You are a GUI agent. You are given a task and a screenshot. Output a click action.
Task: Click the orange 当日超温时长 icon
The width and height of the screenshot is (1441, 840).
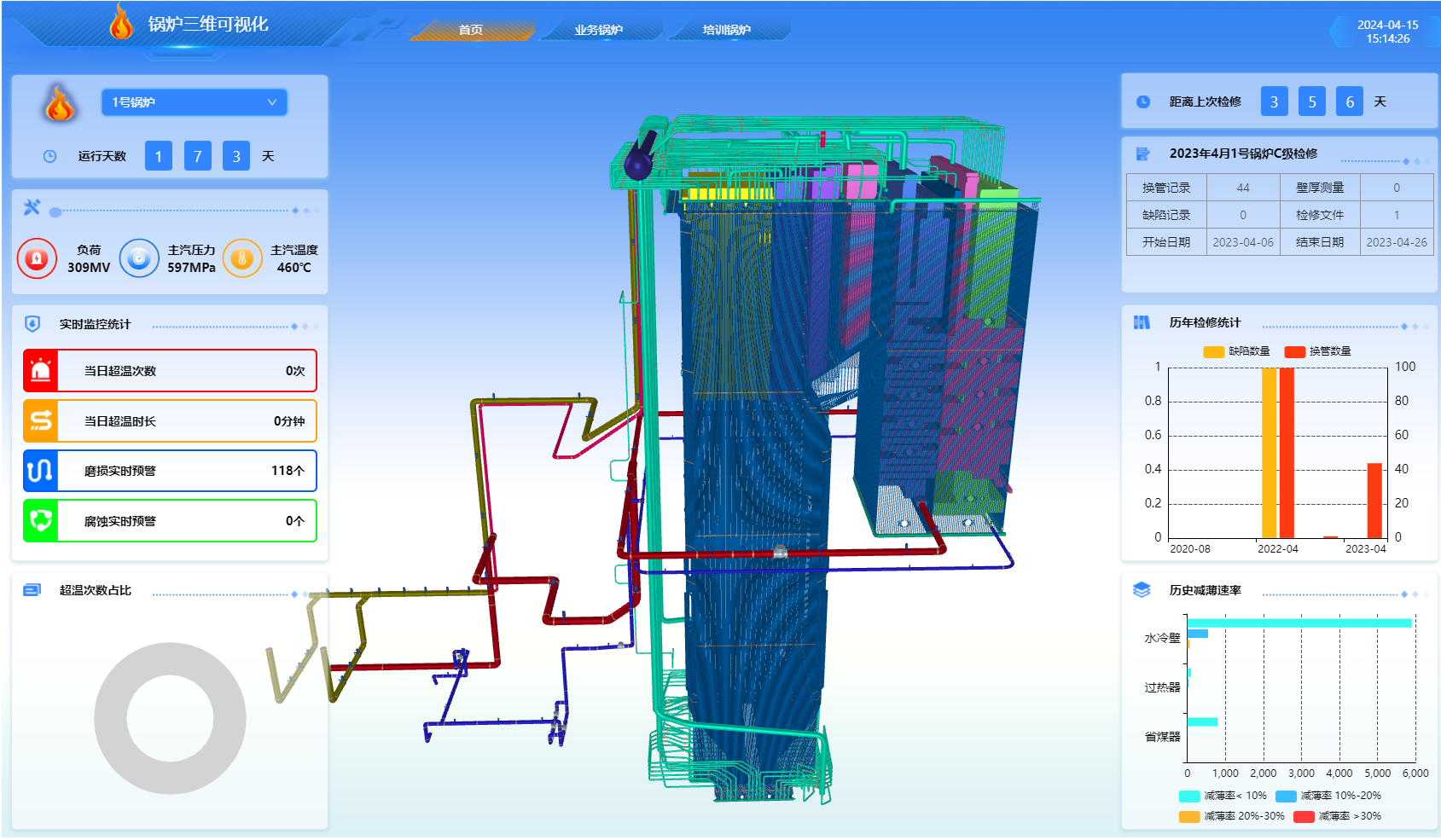pos(41,421)
